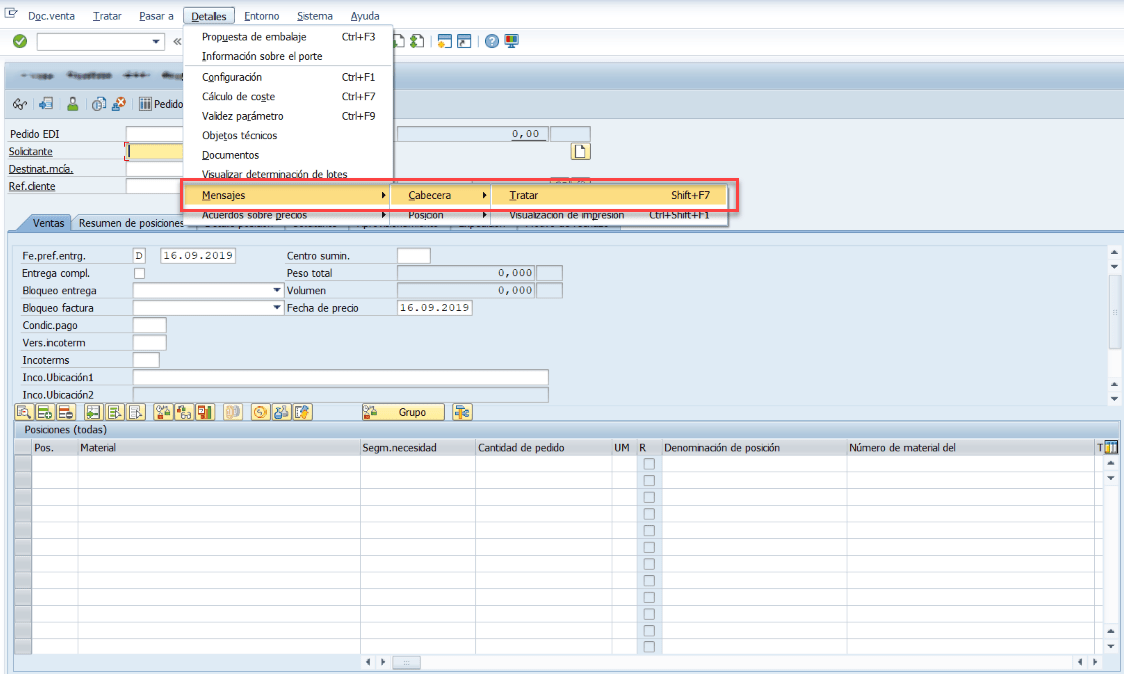
Task: Click the green person partner icon
Action: coord(72,104)
